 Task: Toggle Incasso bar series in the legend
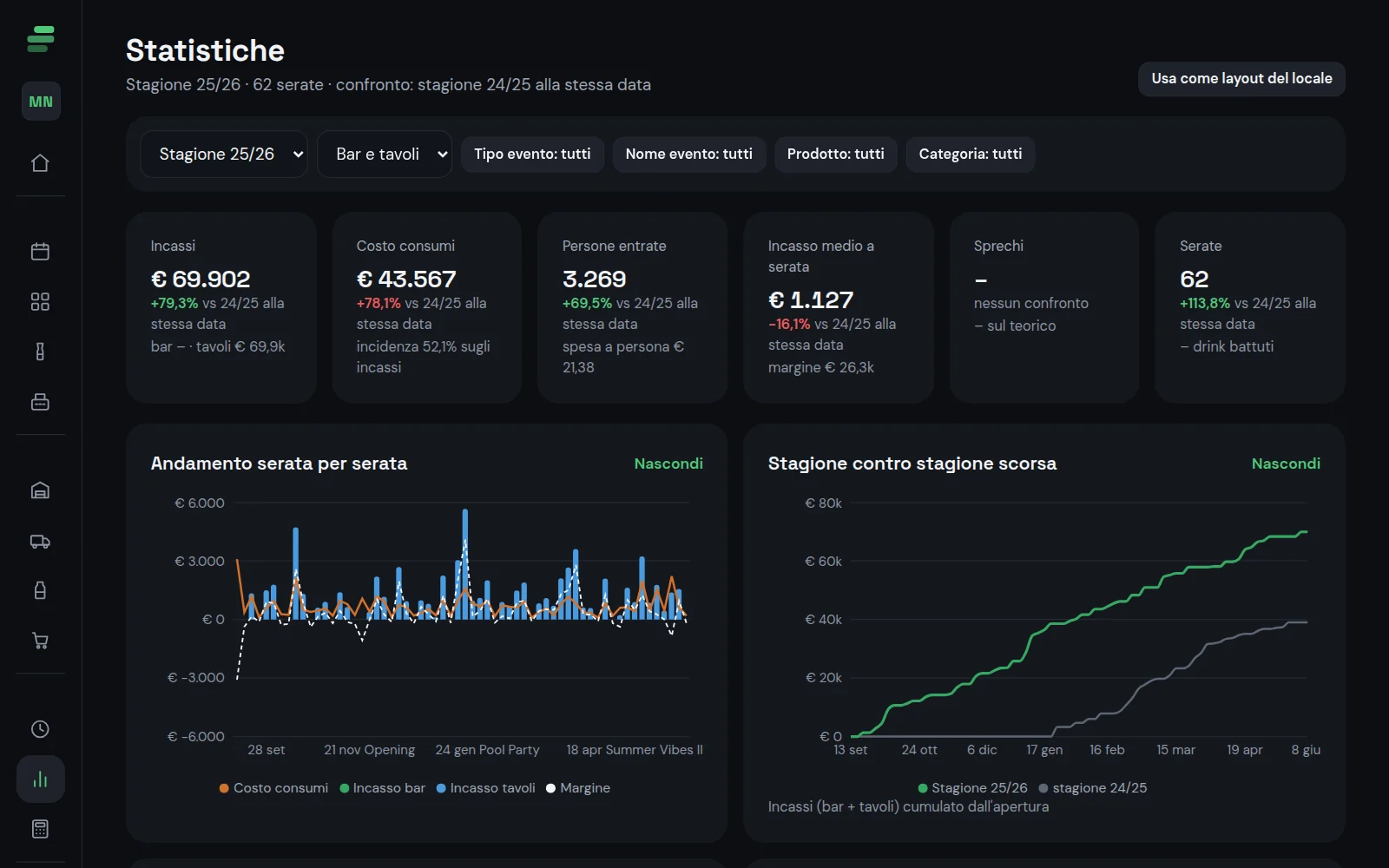click(383, 788)
